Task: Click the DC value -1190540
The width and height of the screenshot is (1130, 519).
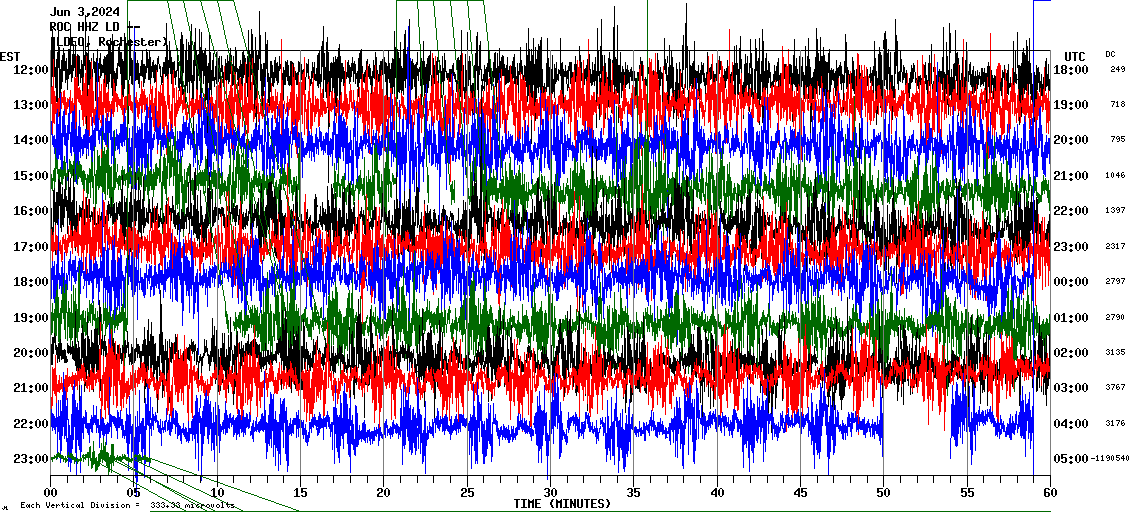Action: pos(1108,459)
